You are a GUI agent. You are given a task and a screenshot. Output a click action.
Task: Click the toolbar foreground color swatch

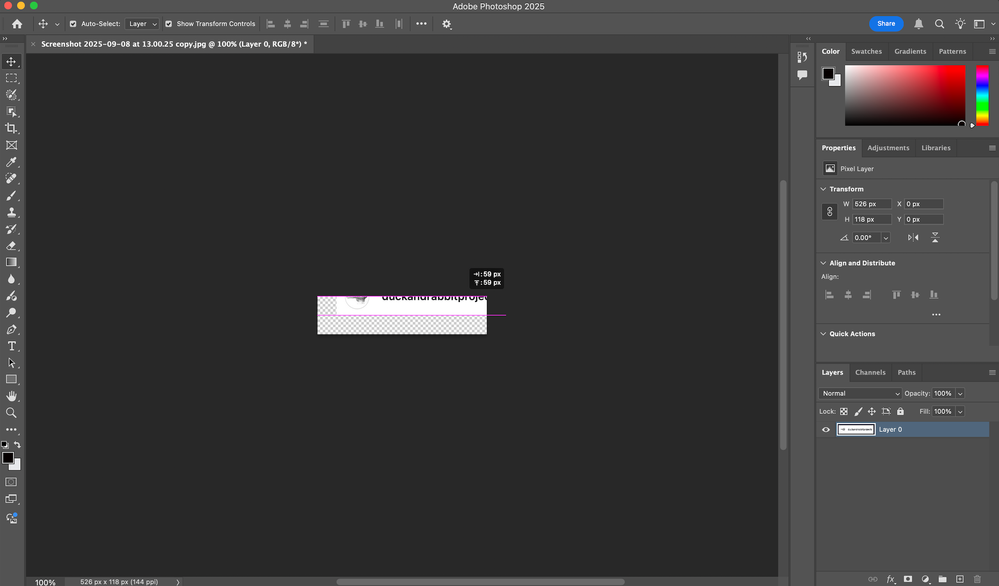point(8,457)
